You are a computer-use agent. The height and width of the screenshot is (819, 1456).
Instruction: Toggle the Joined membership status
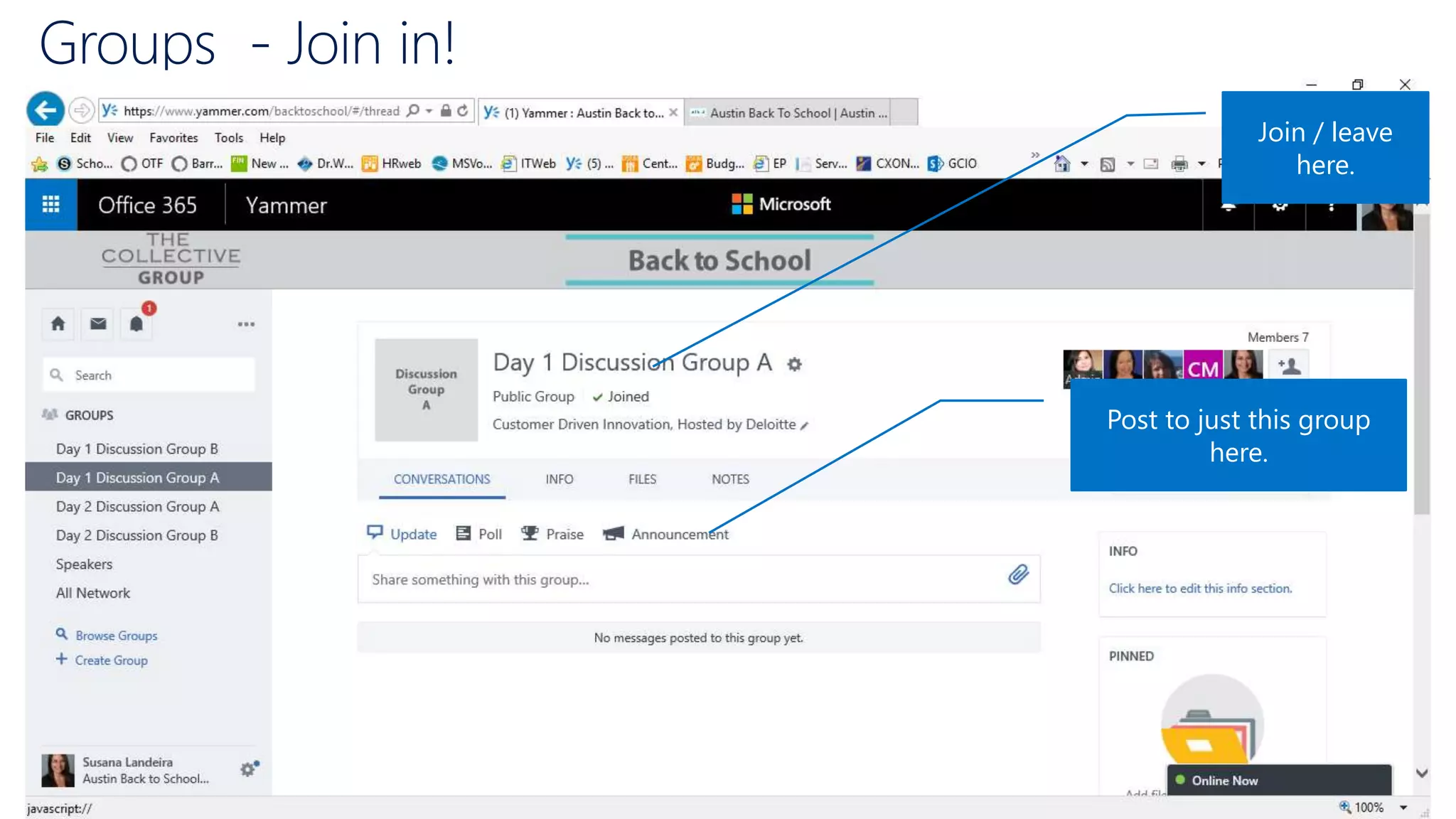click(621, 397)
